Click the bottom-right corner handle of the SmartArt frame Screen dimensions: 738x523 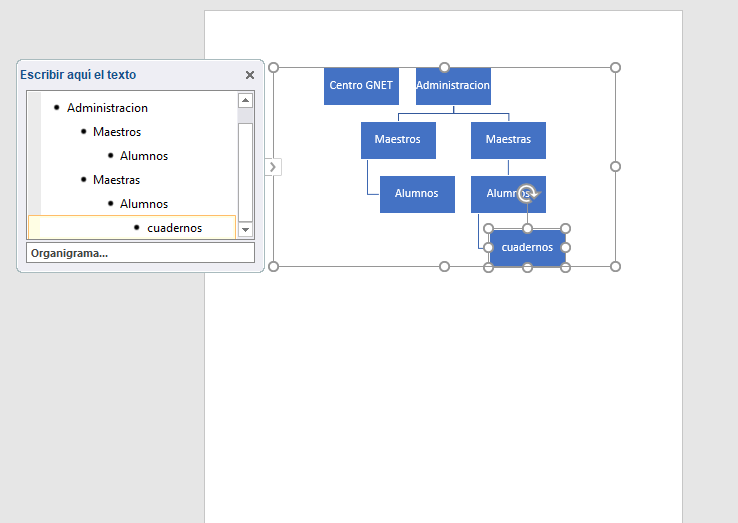615,266
